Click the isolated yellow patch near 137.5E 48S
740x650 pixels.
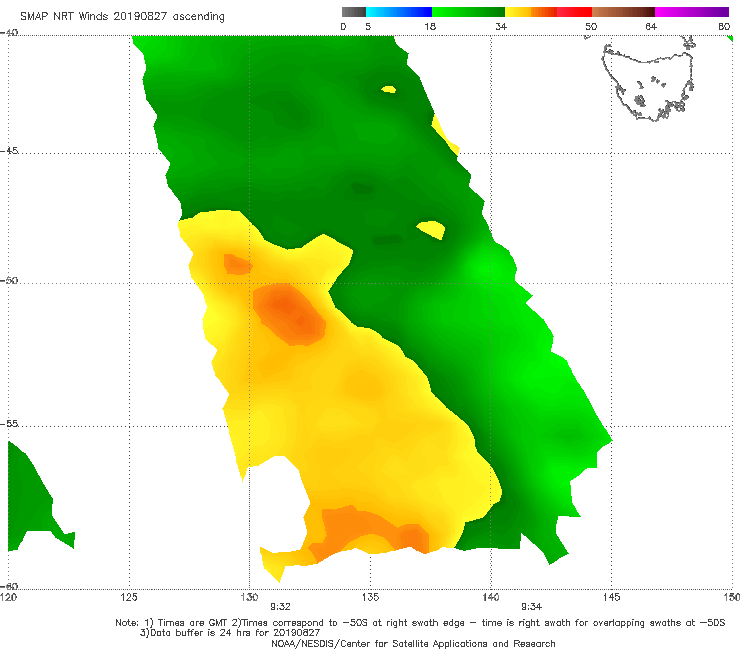click(x=431, y=229)
